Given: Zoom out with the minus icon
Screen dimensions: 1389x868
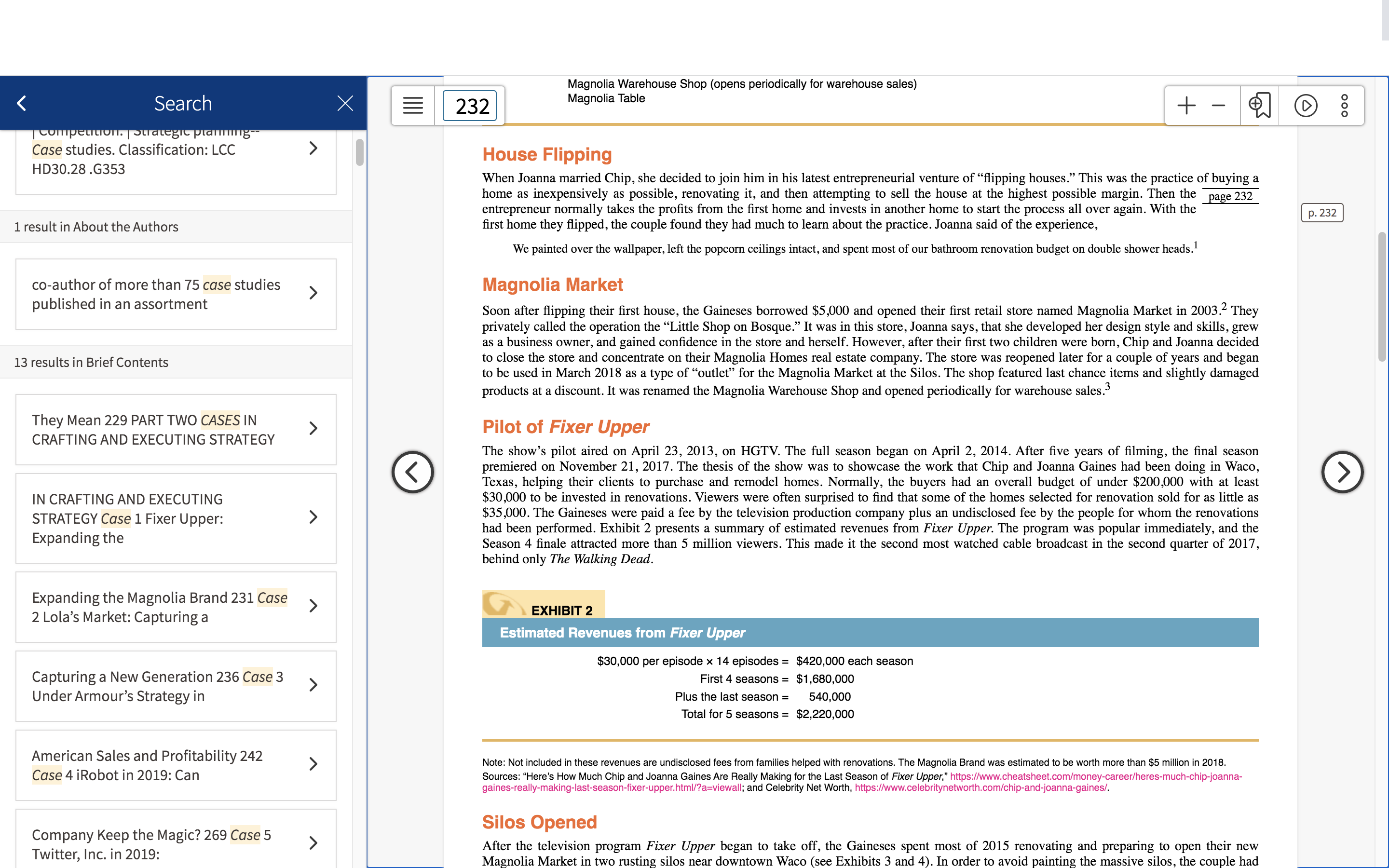Looking at the screenshot, I should pyautogui.click(x=1218, y=106).
